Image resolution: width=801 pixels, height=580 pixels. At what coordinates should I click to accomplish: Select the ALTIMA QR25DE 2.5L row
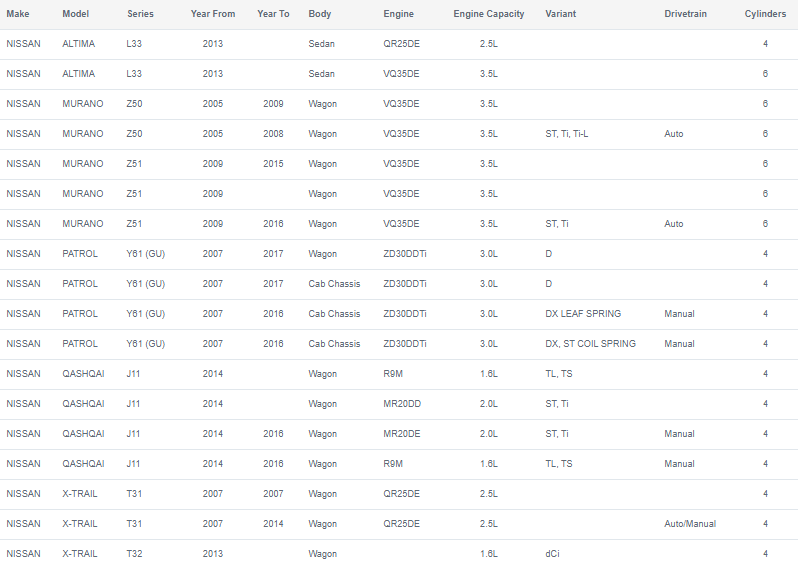point(399,44)
